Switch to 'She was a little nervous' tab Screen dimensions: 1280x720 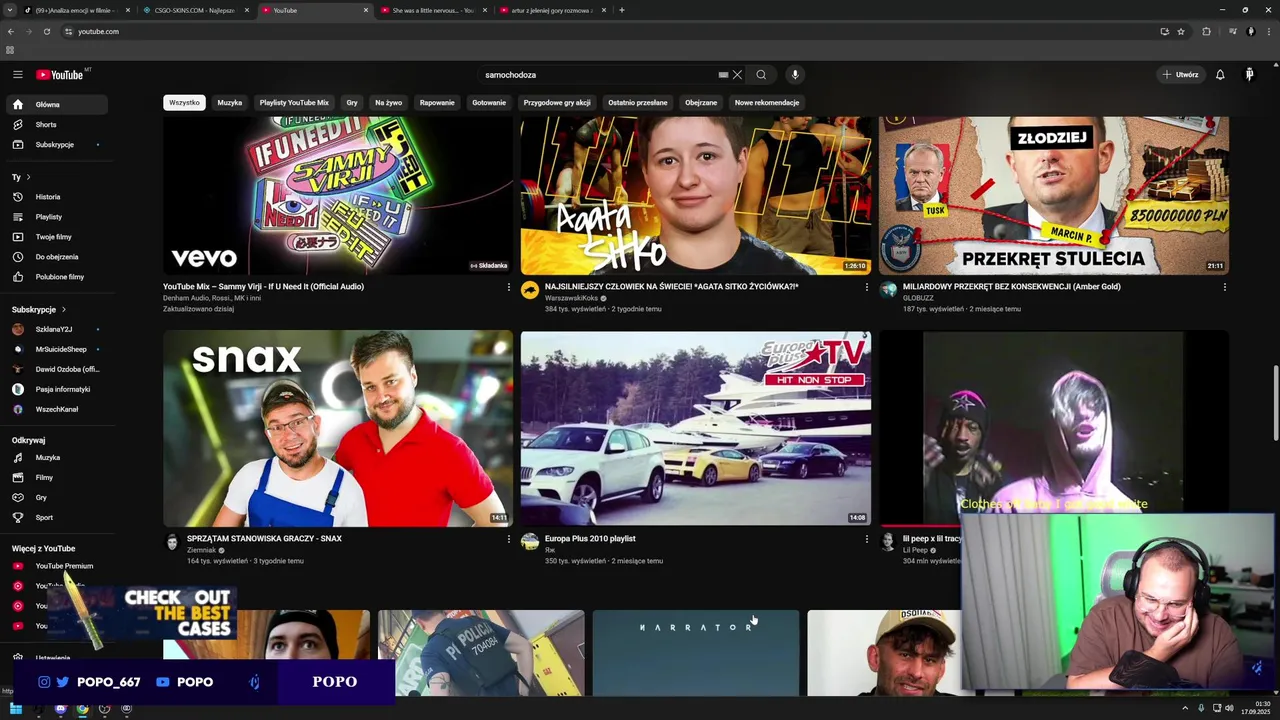pos(432,10)
